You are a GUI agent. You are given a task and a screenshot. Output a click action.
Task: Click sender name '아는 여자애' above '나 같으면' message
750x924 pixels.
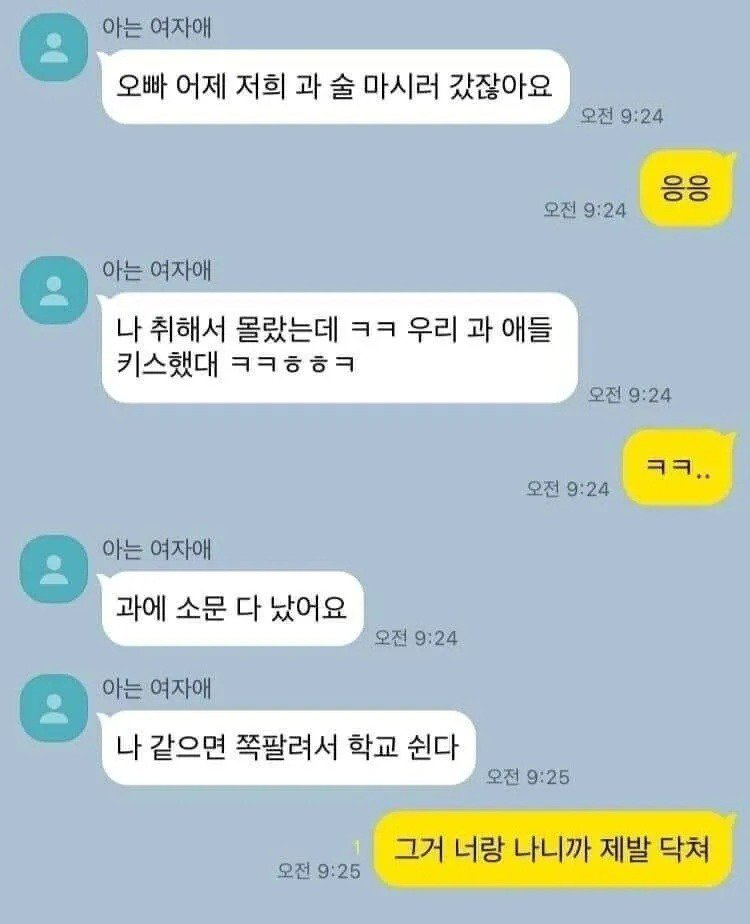pyautogui.click(x=157, y=688)
